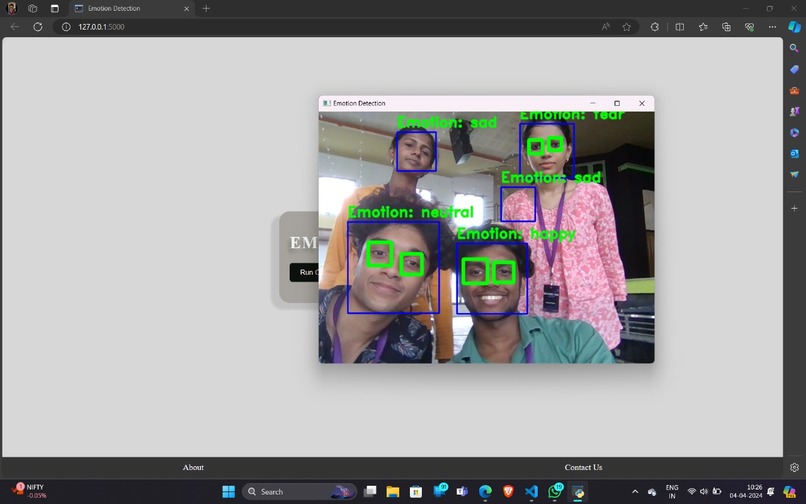
Task: Open the Extensions icon in the toolbar
Action: point(654,27)
